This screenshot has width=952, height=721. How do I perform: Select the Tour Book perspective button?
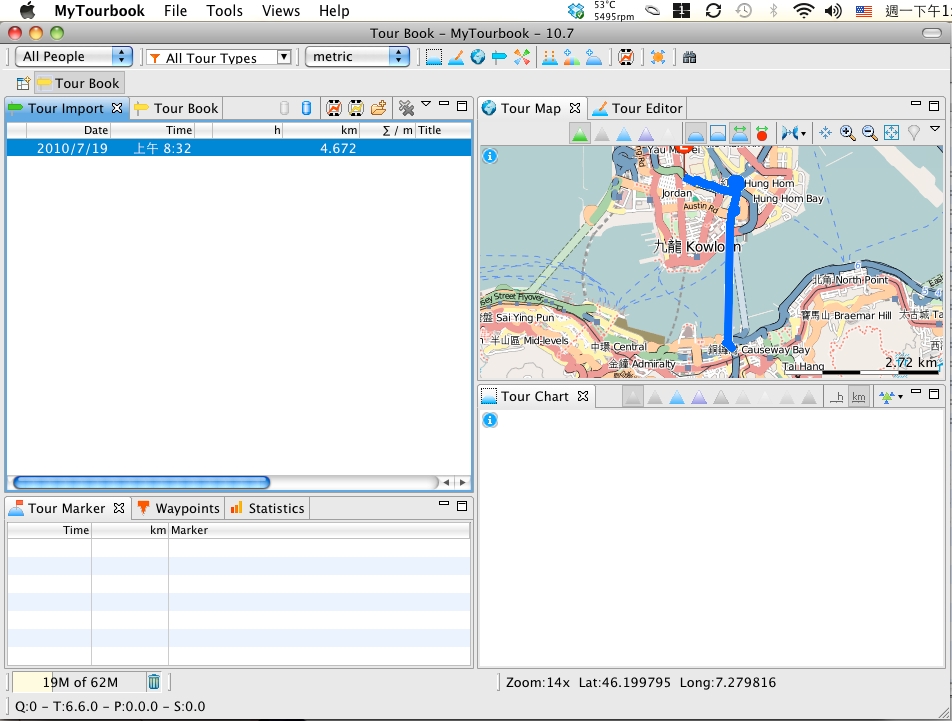(79, 83)
